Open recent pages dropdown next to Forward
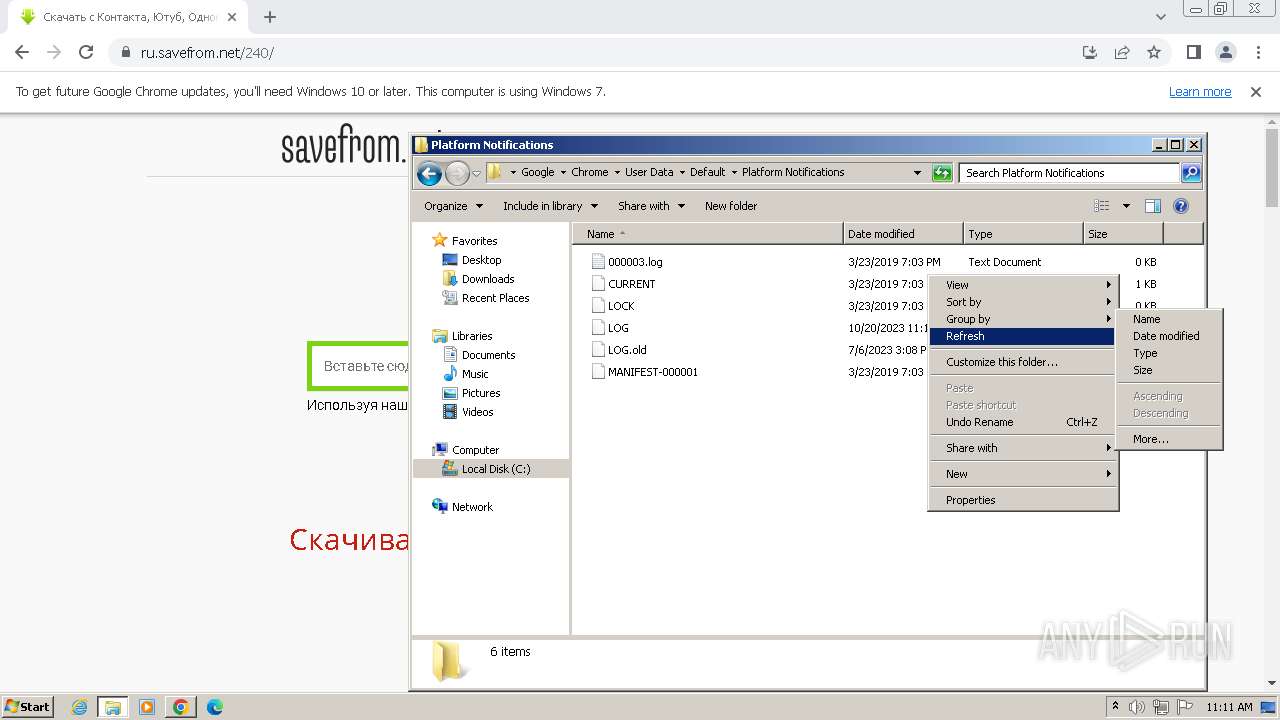1280x720 pixels. coord(477,173)
